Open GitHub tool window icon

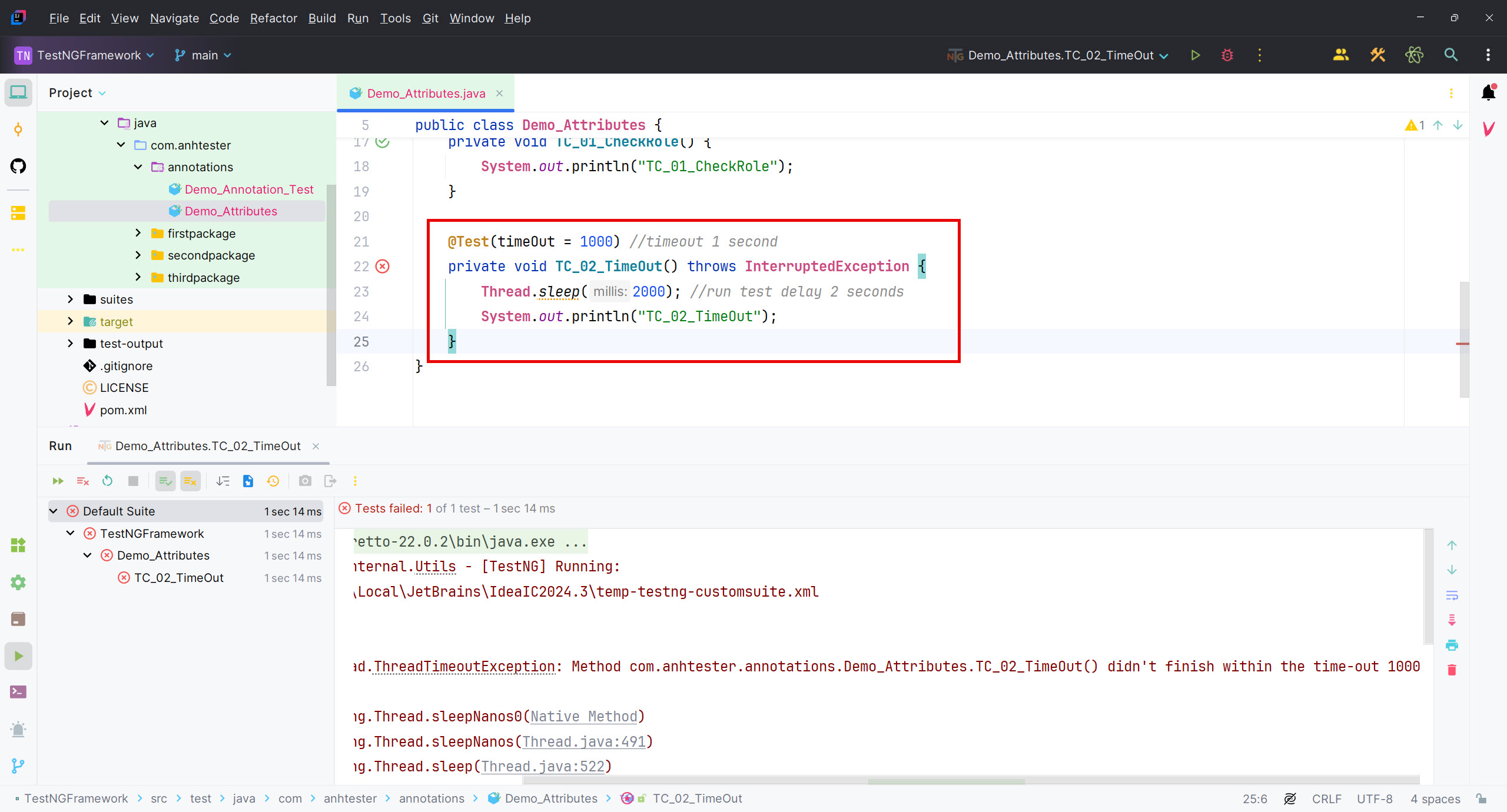18,166
